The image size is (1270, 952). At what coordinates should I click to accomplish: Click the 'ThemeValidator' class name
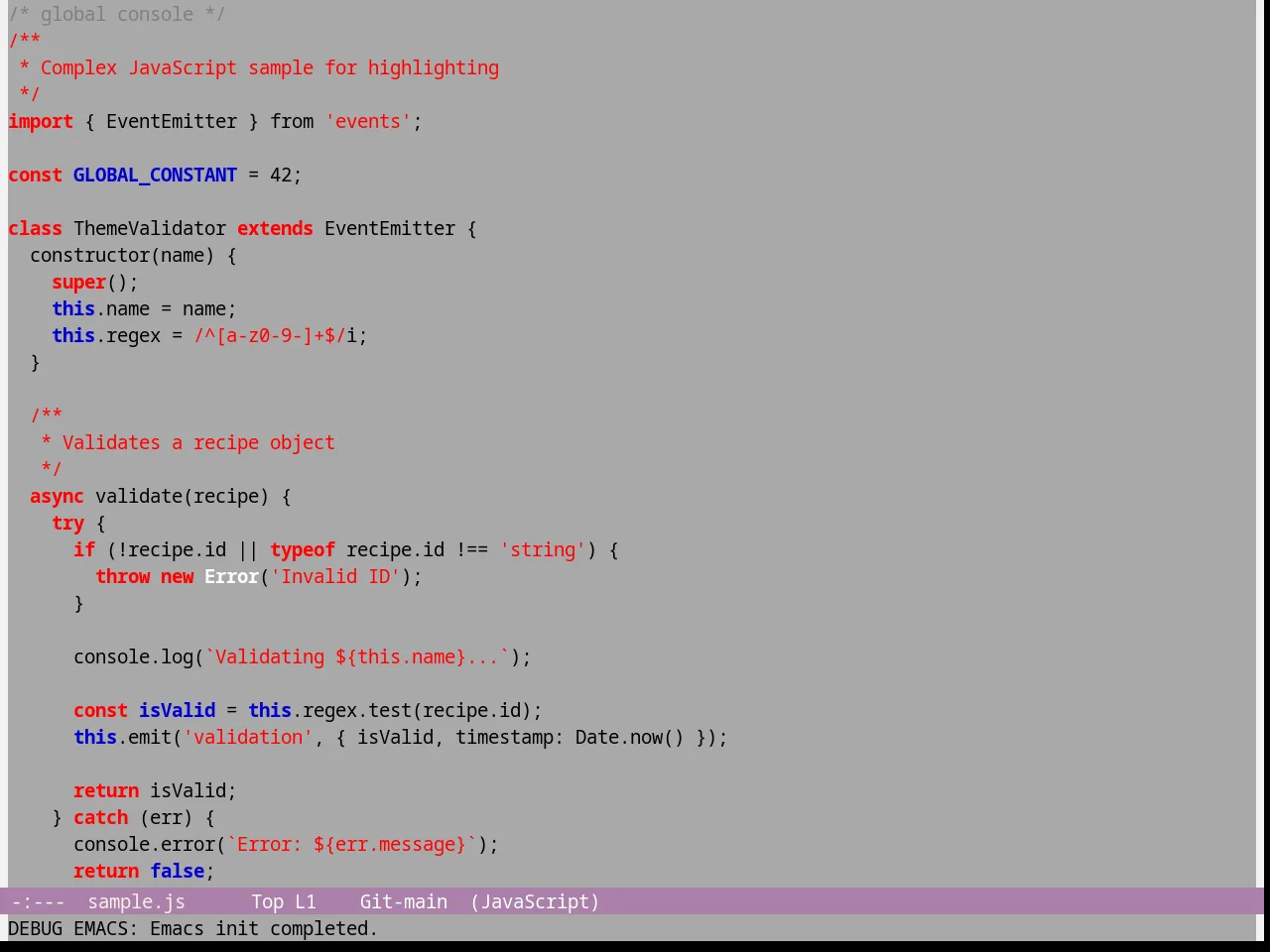[x=150, y=228]
